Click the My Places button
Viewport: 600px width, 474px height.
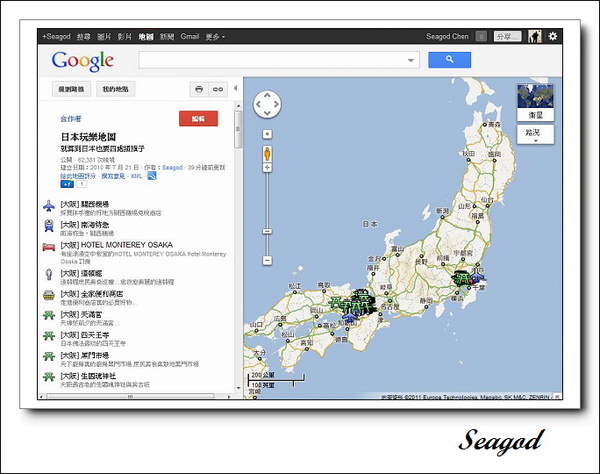click(x=115, y=89)
